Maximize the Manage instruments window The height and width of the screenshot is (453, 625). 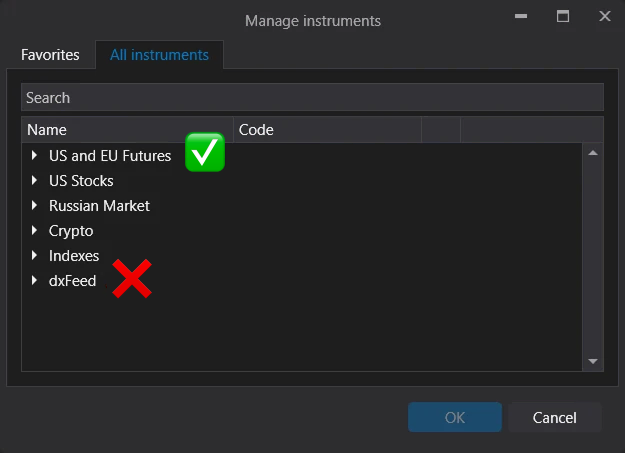(x=563, y=17)
